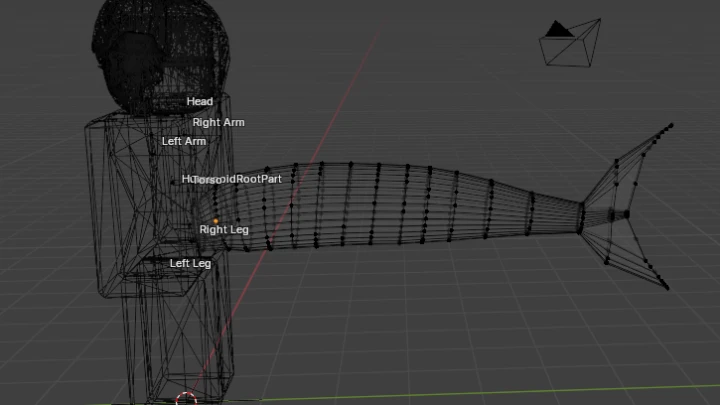Click the 'Left Leg' bone label
Image resolution: width=720 pixels, height=405 pixels.
(x=191, y=264)
